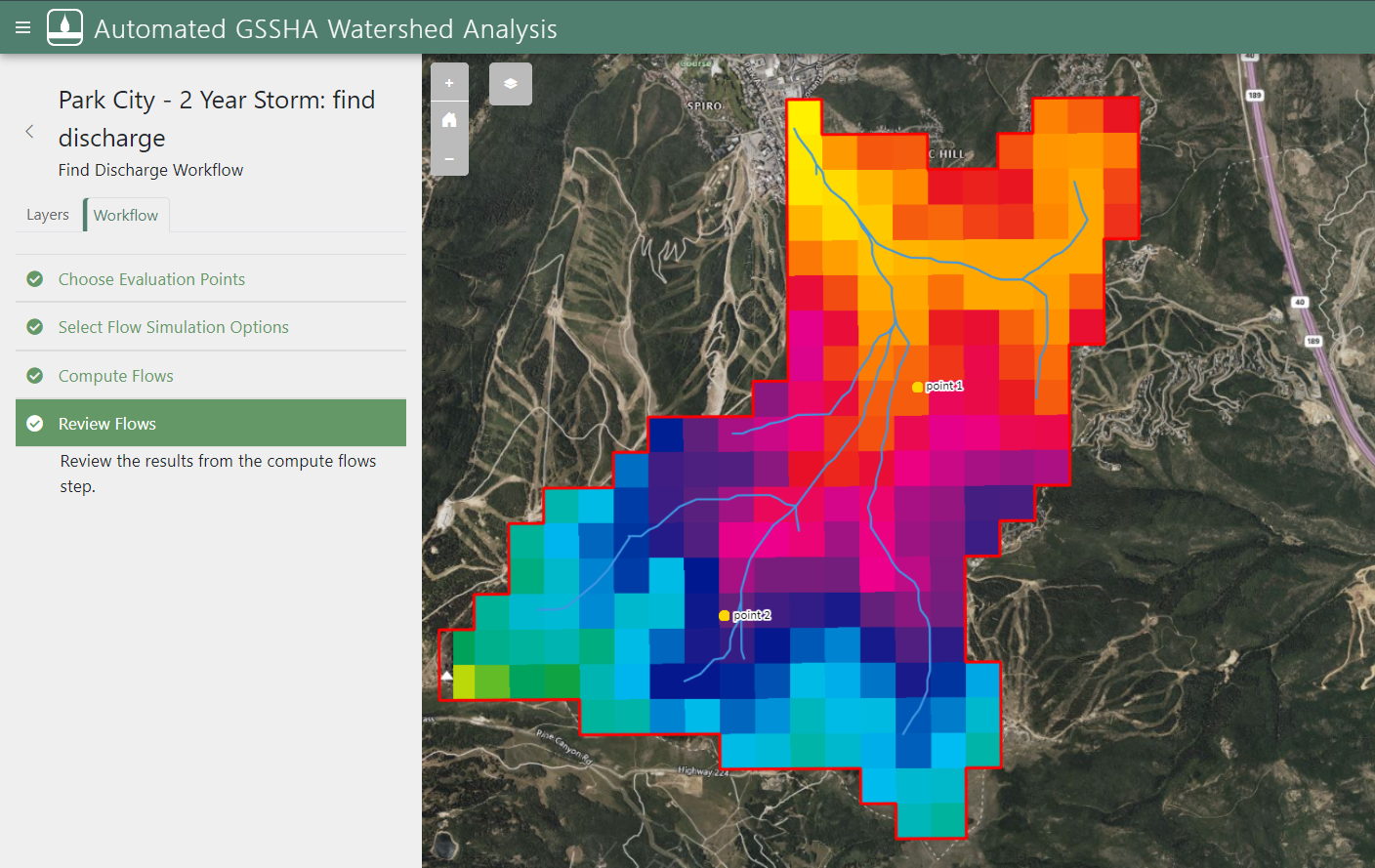Screen dimensions: 1375x868
Task: Open the hamburger navigation menu
Action: [x=21, y=26]
